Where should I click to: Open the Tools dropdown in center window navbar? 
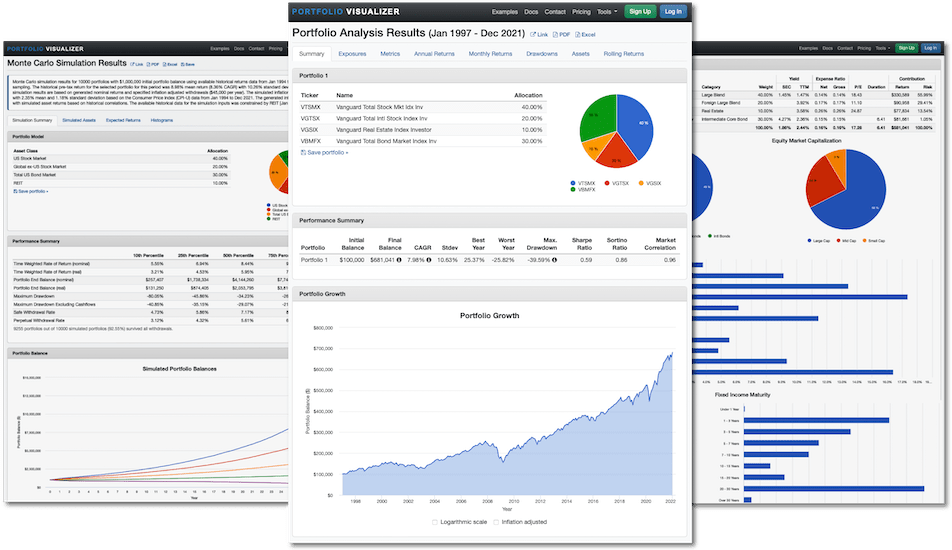607,12
